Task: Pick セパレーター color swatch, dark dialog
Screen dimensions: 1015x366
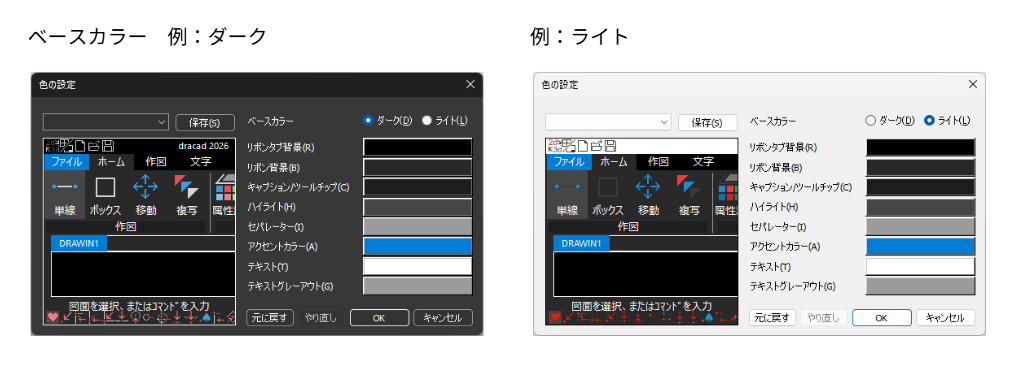Action: [x=418, y=227]
